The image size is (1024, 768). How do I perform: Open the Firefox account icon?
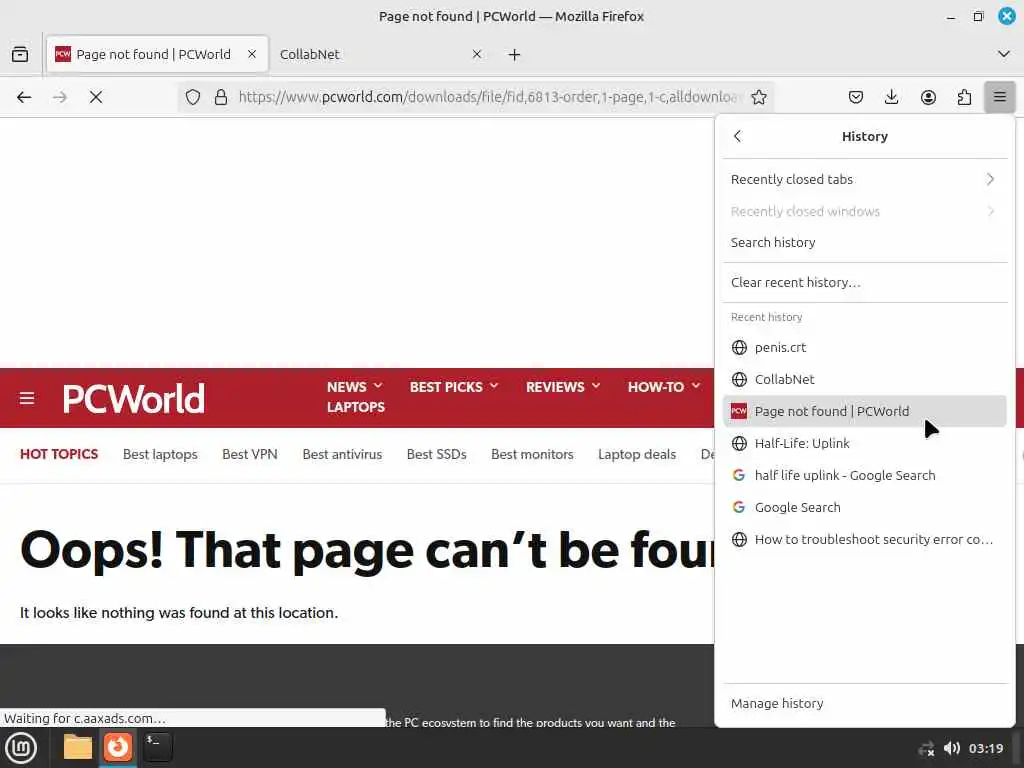928,97
